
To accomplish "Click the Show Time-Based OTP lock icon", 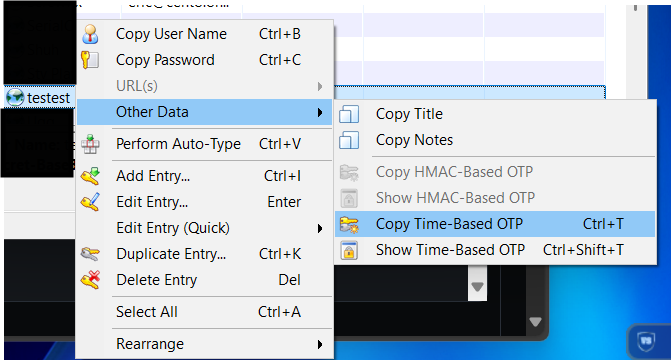I will pos(349,250).
